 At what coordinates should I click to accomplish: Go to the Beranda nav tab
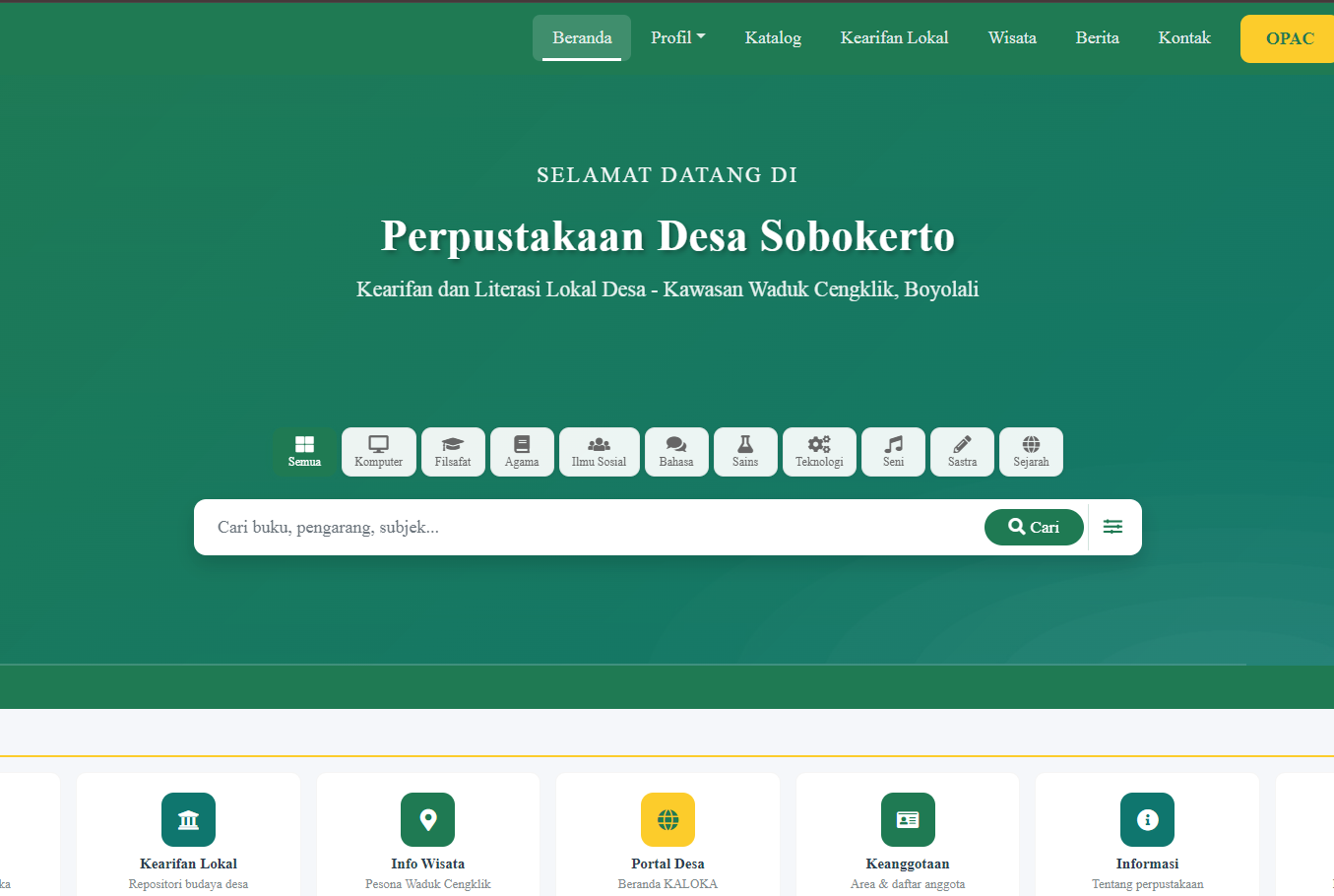(582, 37)
